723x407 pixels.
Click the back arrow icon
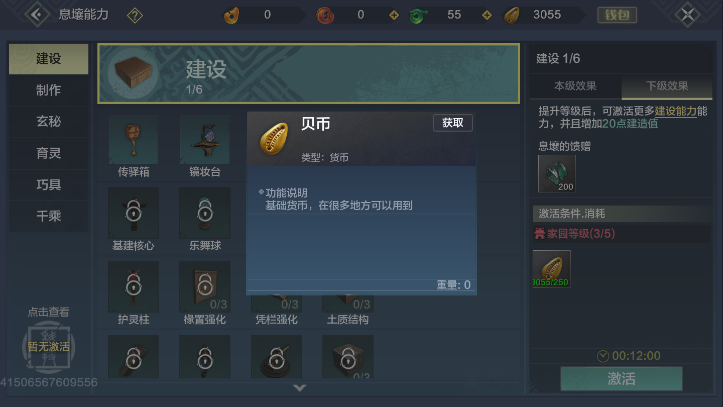(x=37, y=15)
